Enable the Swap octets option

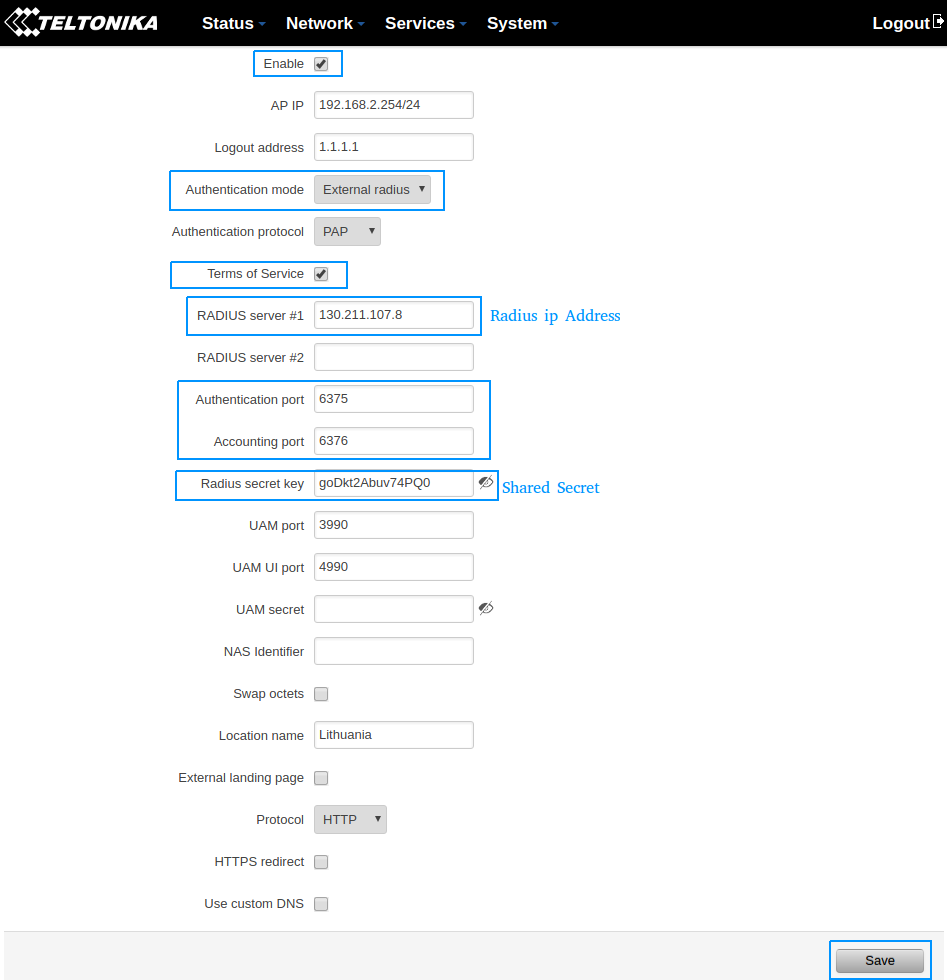321,694
